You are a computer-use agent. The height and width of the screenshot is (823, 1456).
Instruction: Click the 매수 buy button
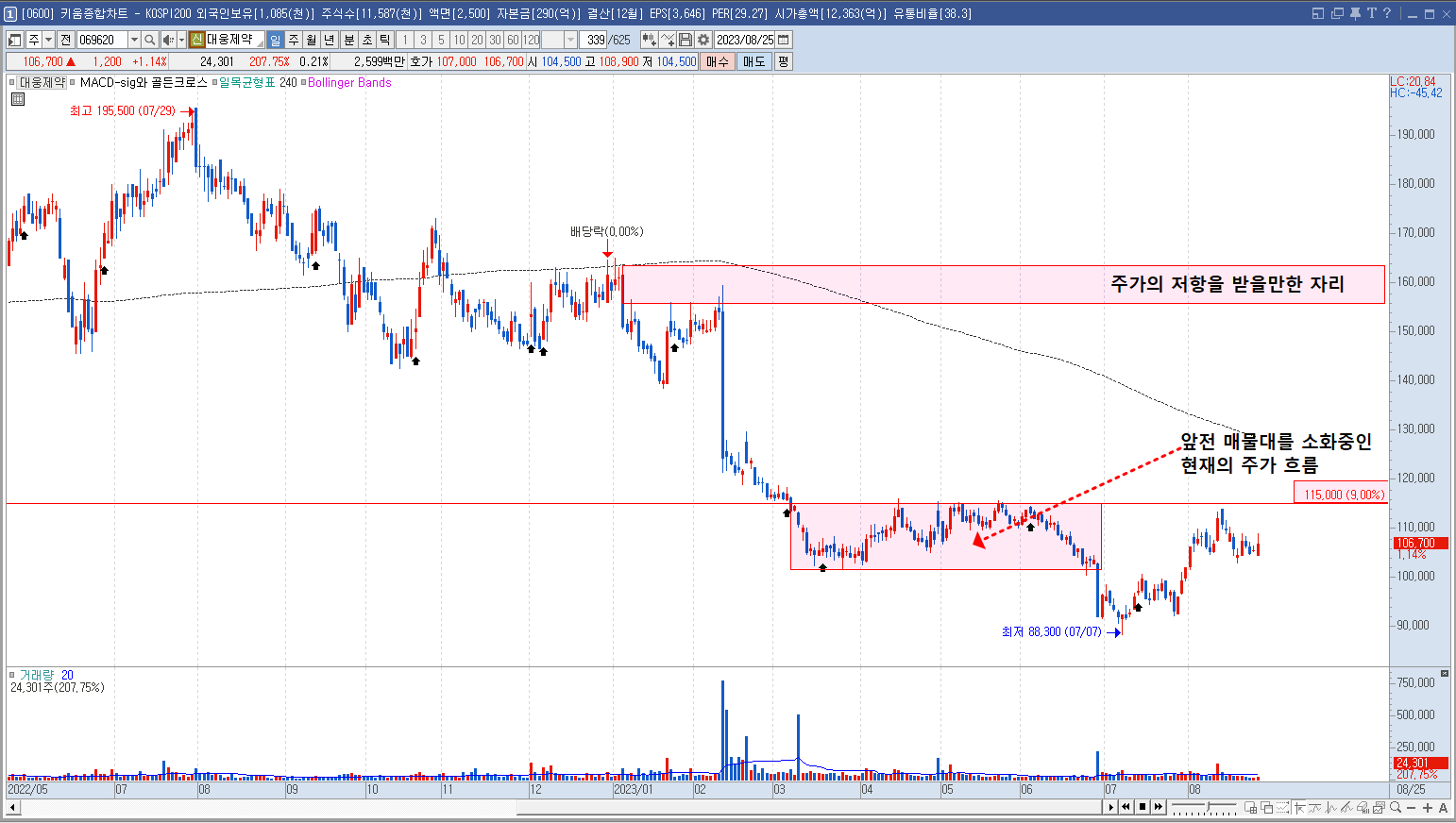point(718,61)
